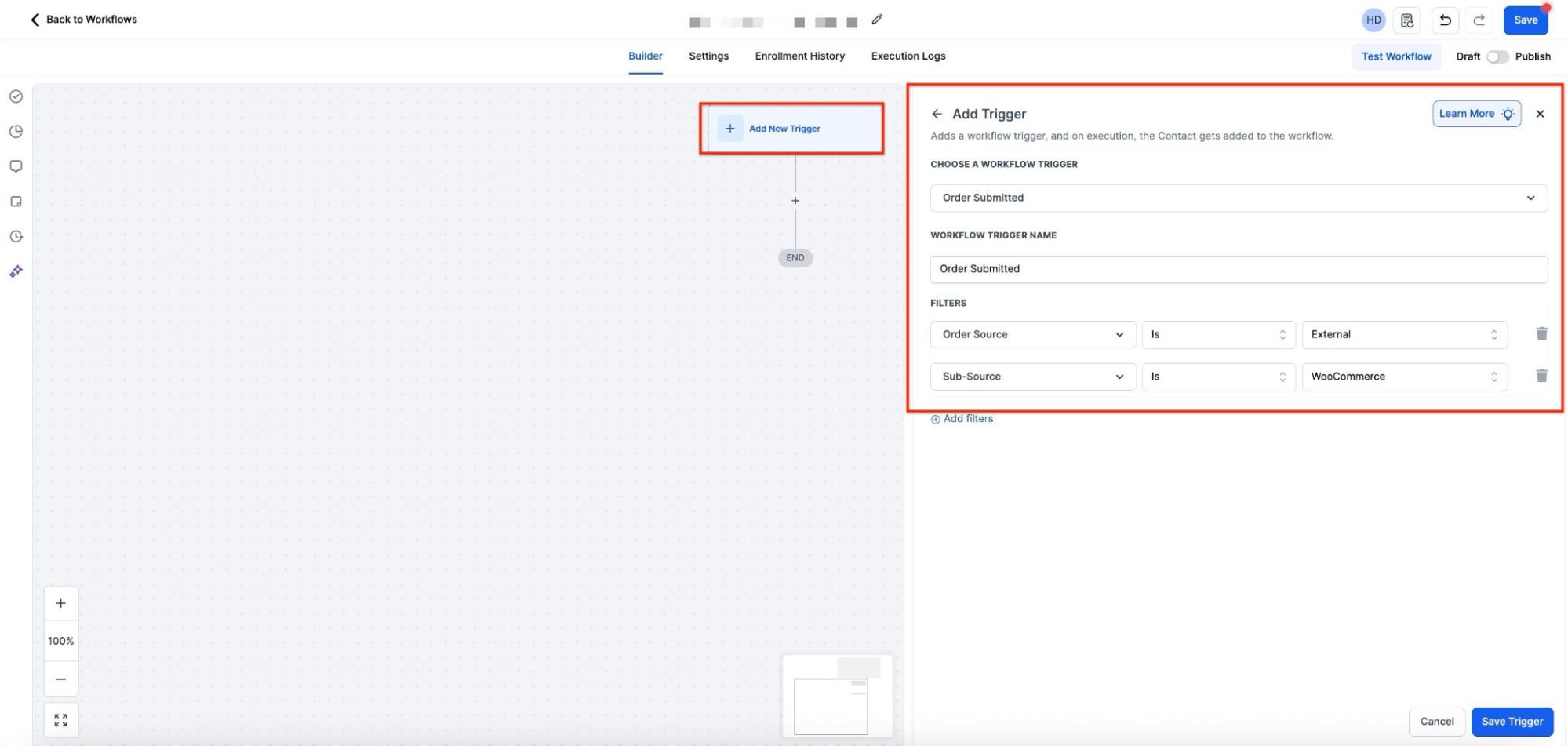The height and width of the screenshot is (746, 1568).
Task: Click the pencil icon to rename workflow
Action: click(x=877, y=20)
